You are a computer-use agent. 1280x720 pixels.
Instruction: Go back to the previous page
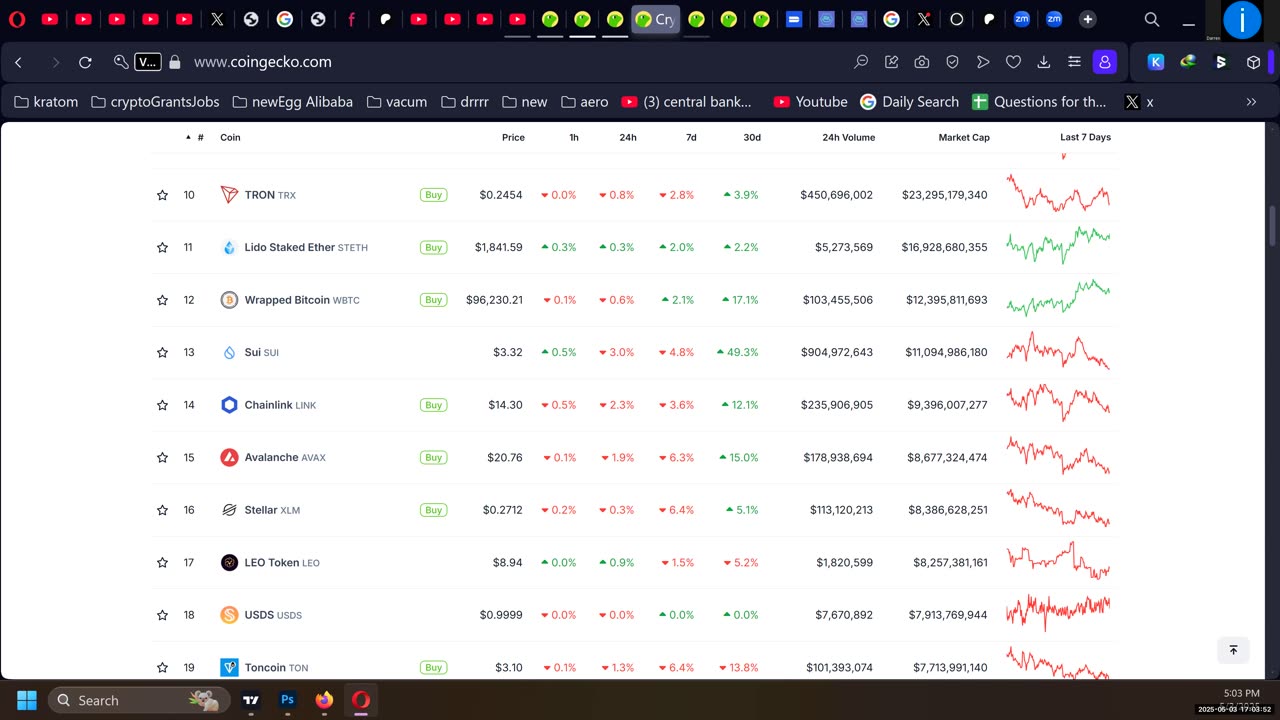(18, 62)
